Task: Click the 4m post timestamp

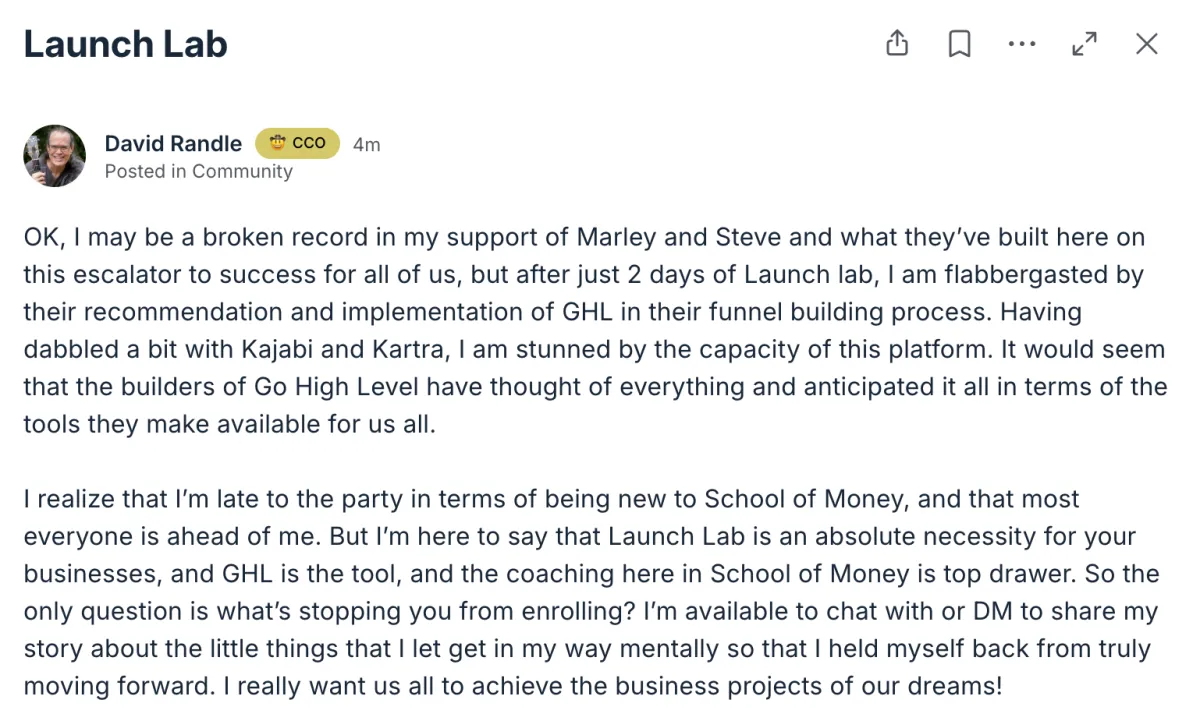Action: tap(367, 144)
